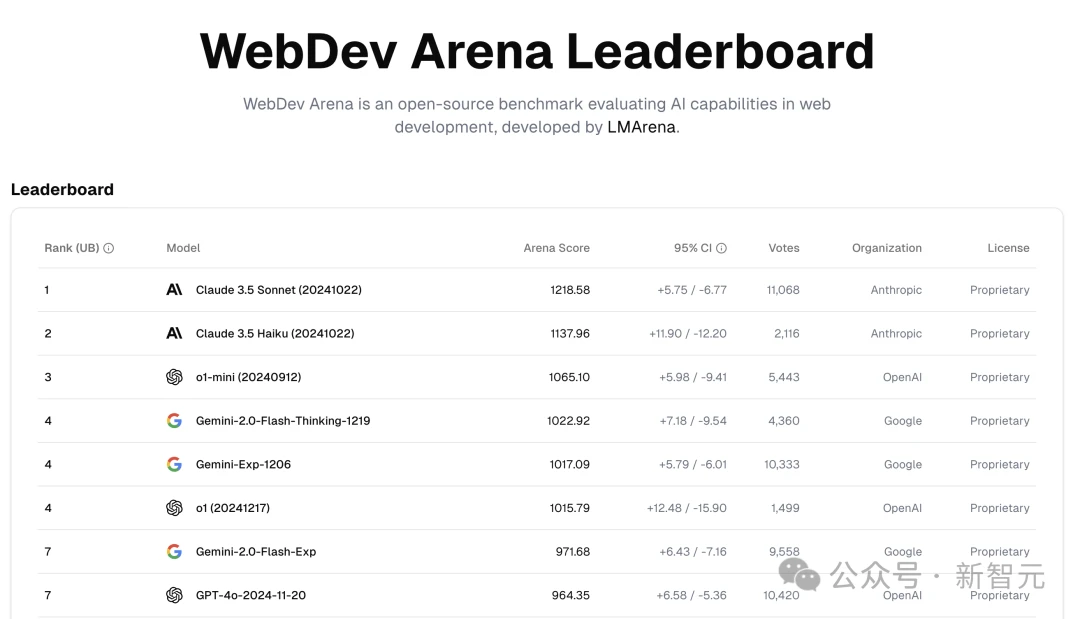This screenshot has width=1080, height=619.
Task: Click Proprietary in the o1-mini (20240912) row
Action: [x=999, y=377]
